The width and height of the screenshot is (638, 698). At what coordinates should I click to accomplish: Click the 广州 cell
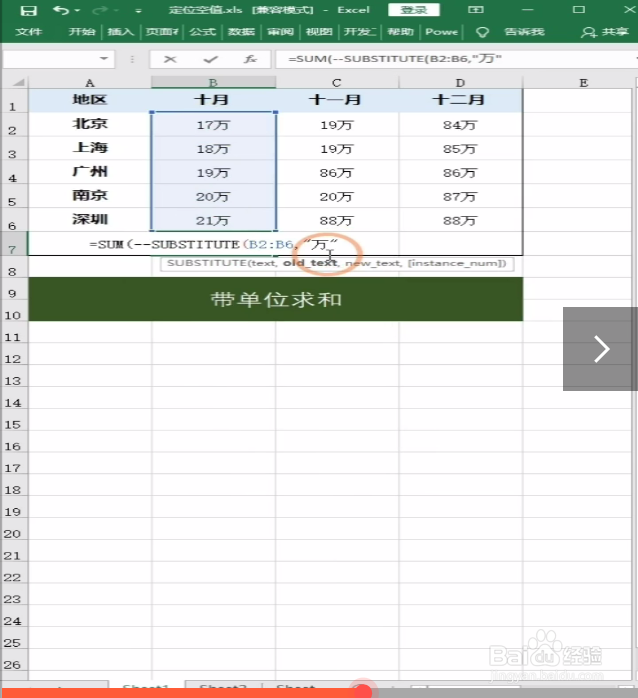[90, 171]
